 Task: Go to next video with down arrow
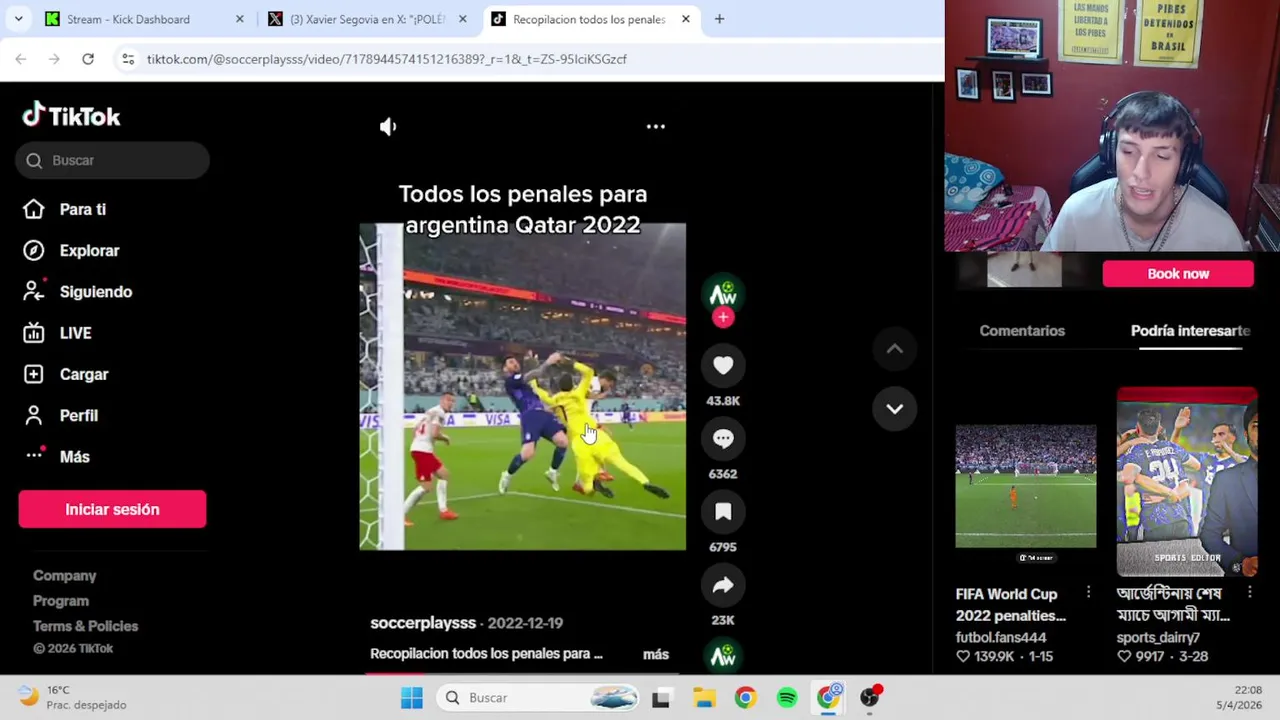(x=895, y=409)
